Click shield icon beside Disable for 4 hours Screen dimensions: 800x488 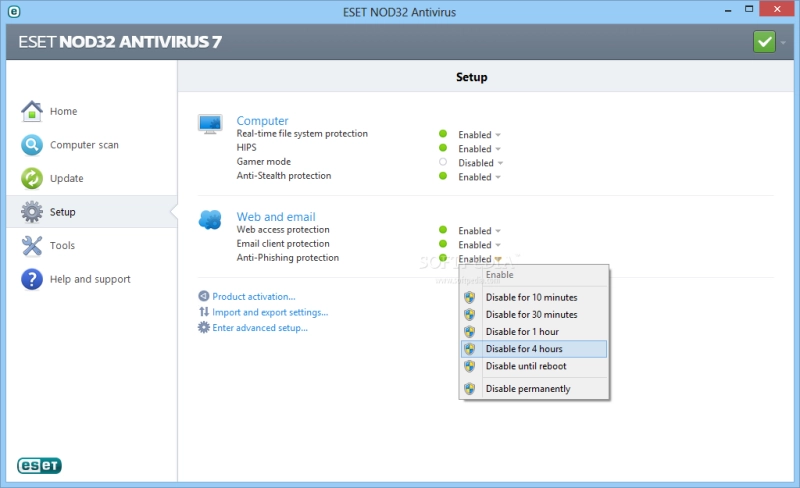coord(469,349)
